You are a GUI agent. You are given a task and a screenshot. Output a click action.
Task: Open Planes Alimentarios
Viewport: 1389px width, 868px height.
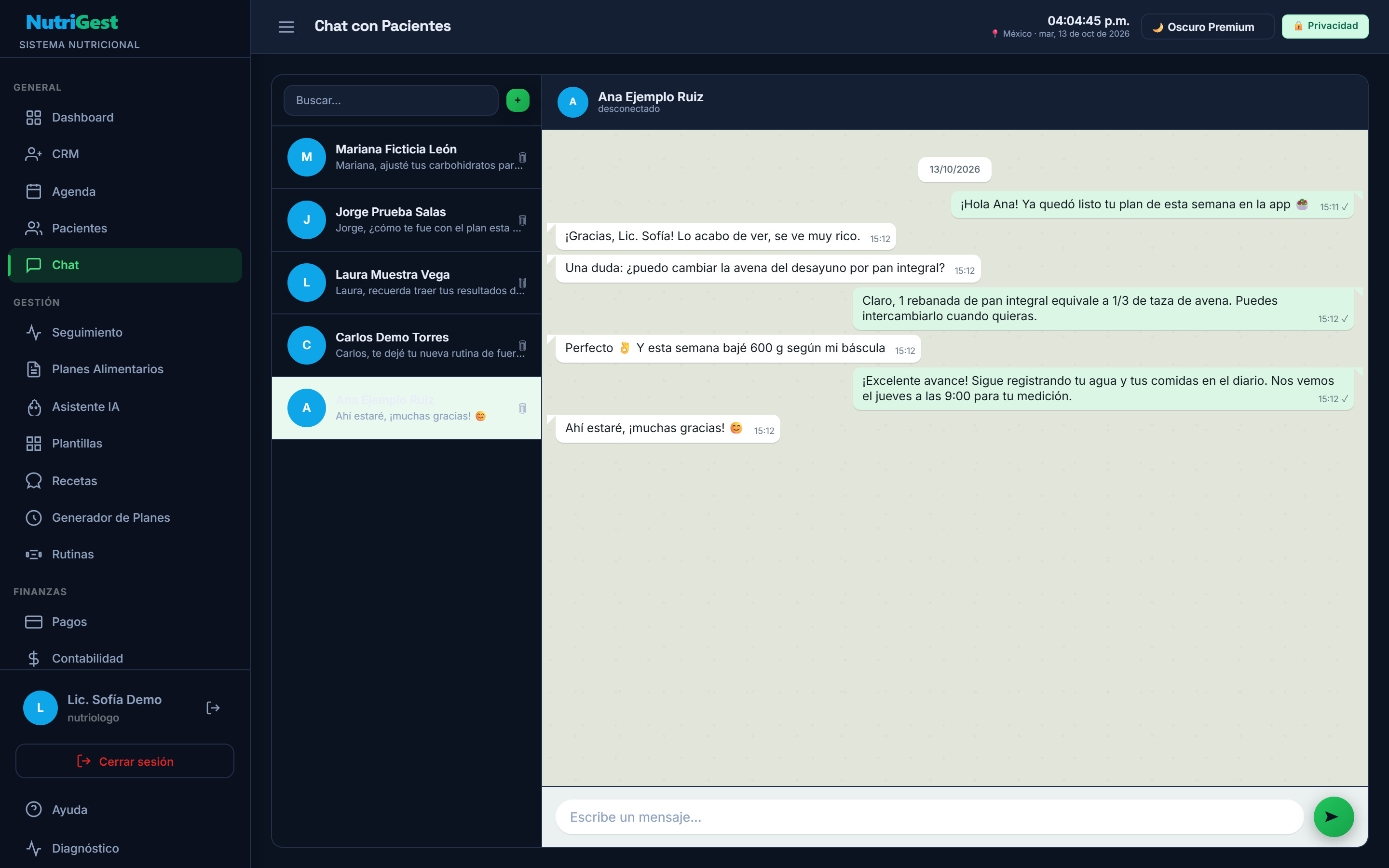coord(124,369)
